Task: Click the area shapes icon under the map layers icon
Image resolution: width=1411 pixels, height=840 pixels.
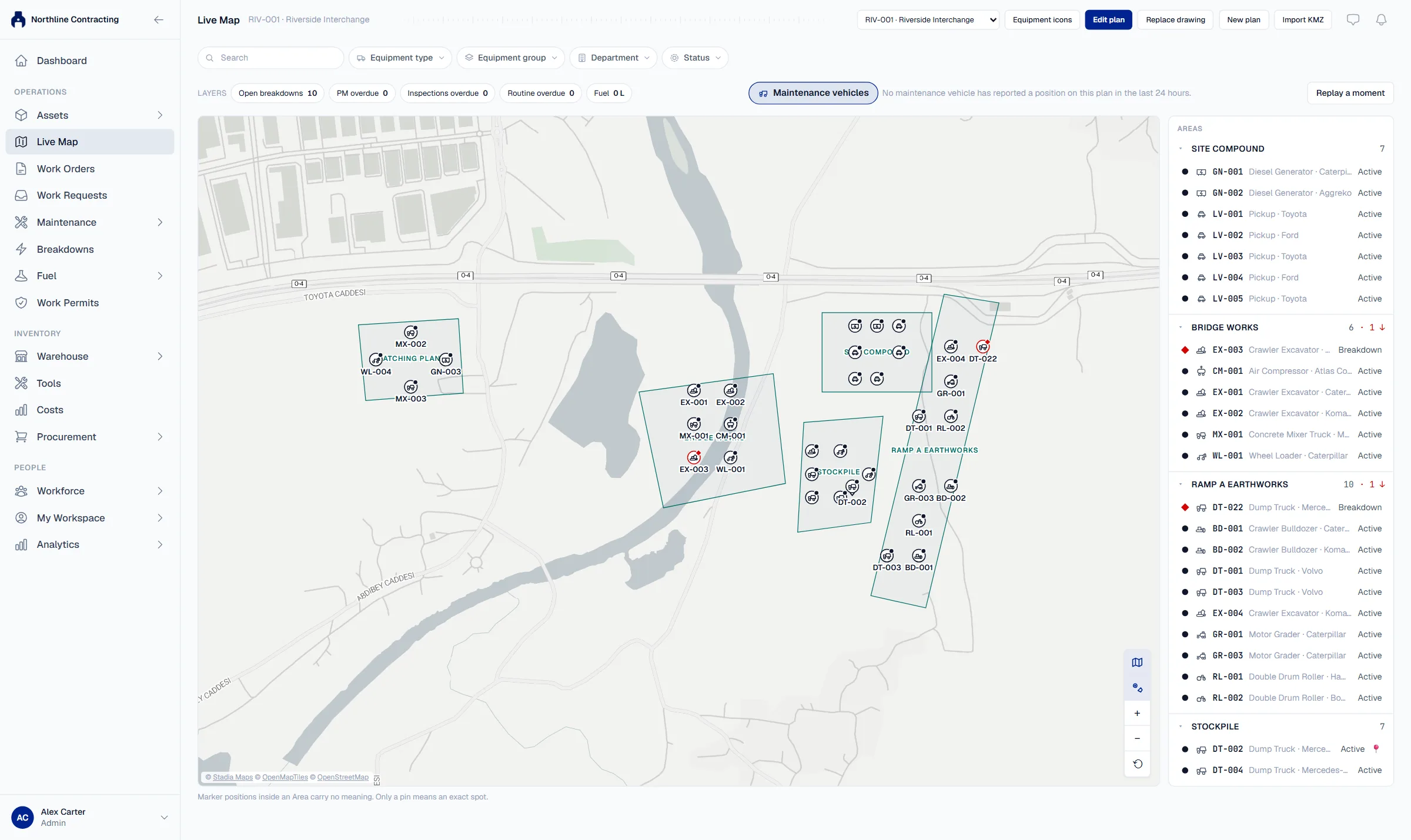Action: pyautogui.click(x=1137, y=688)
